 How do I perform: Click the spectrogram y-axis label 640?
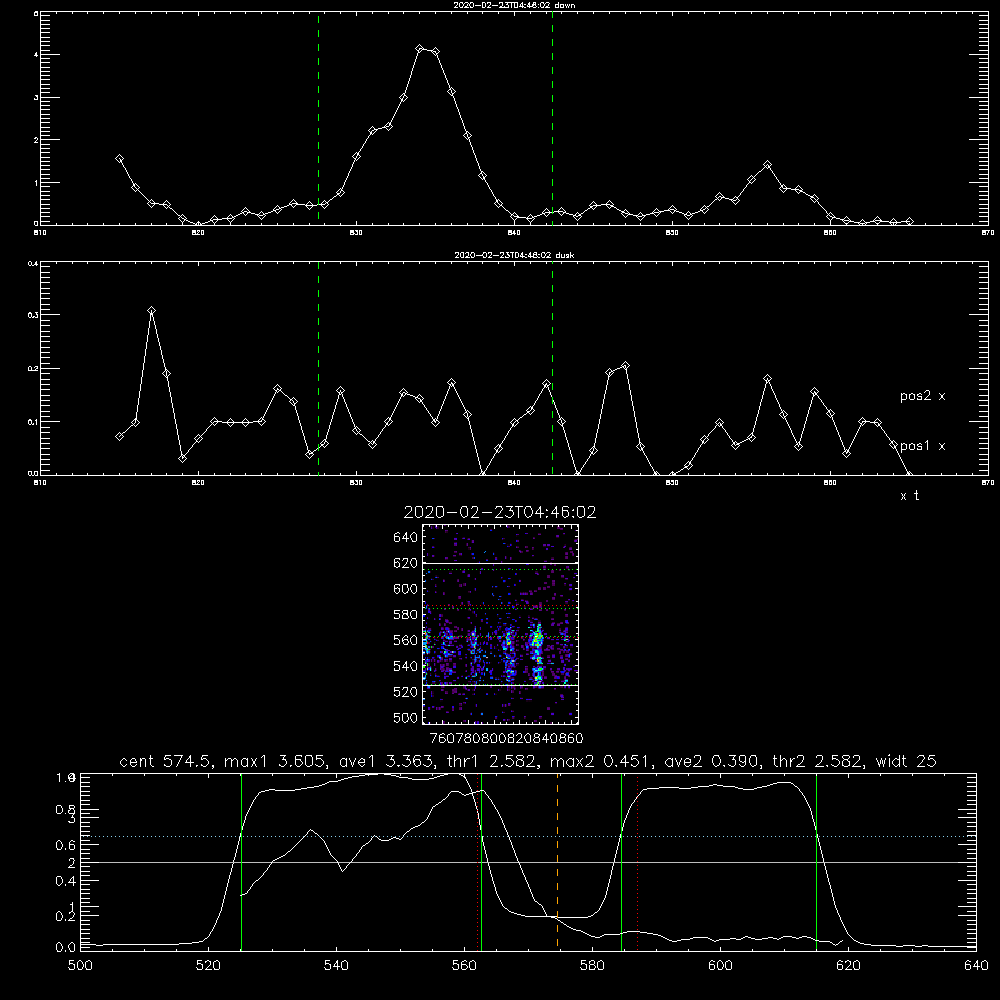(406, 538)
